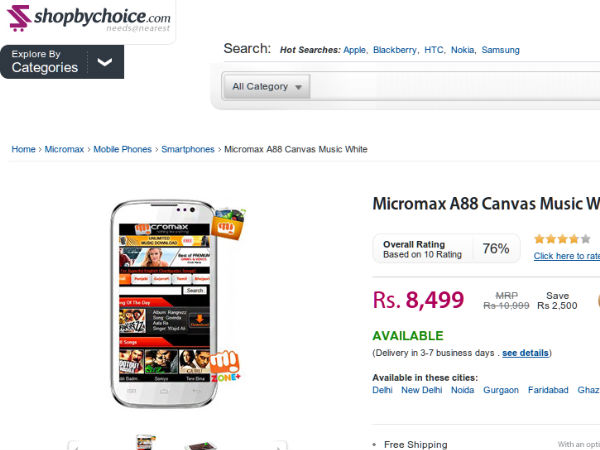Open the Smartphones breadcrumb link
The width and height of the screenshot is (600, 450).
click(188, 149)
